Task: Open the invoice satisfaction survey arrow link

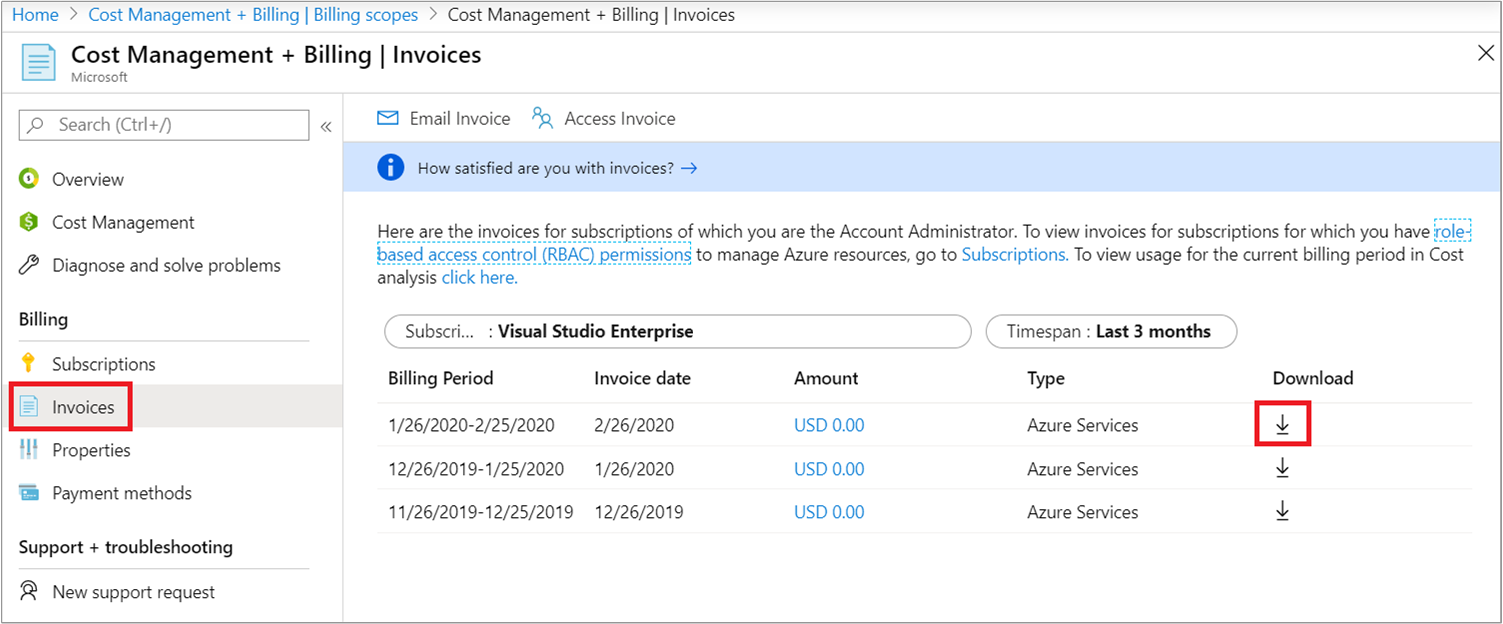Action: click(x=688, y=168)
